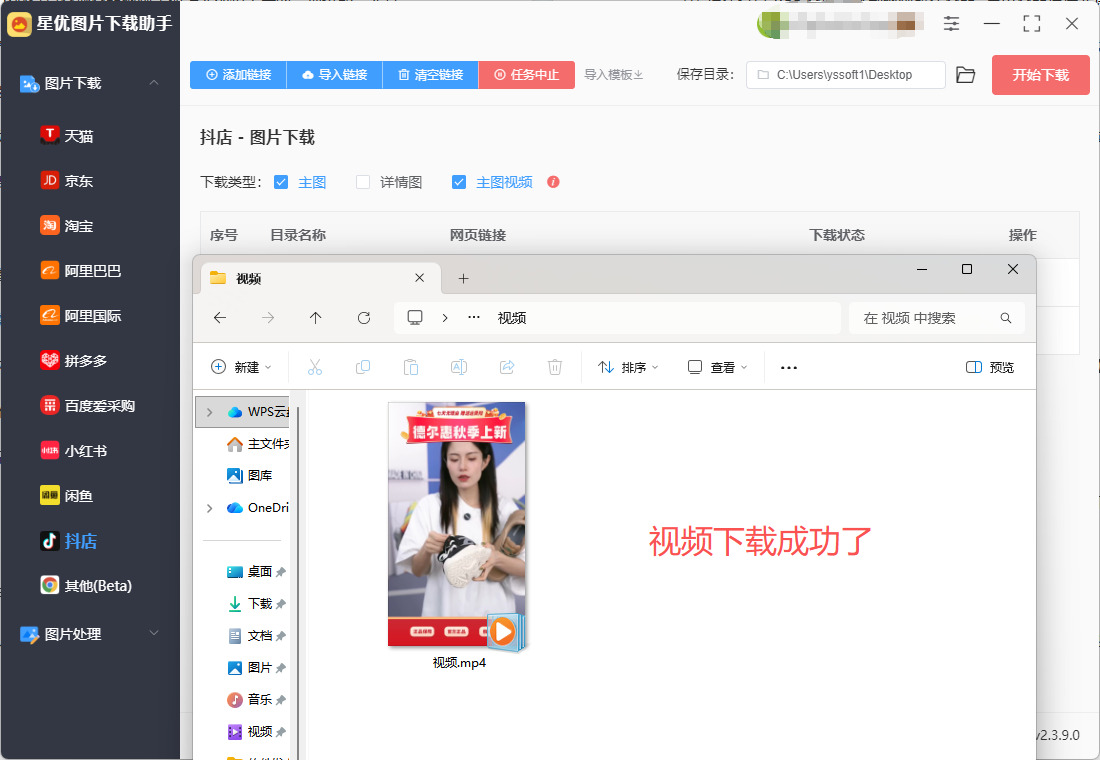This screenshot has height=760, width=1100.
Task: Click the 清空链接 button
Action: [x=431, y=74]
